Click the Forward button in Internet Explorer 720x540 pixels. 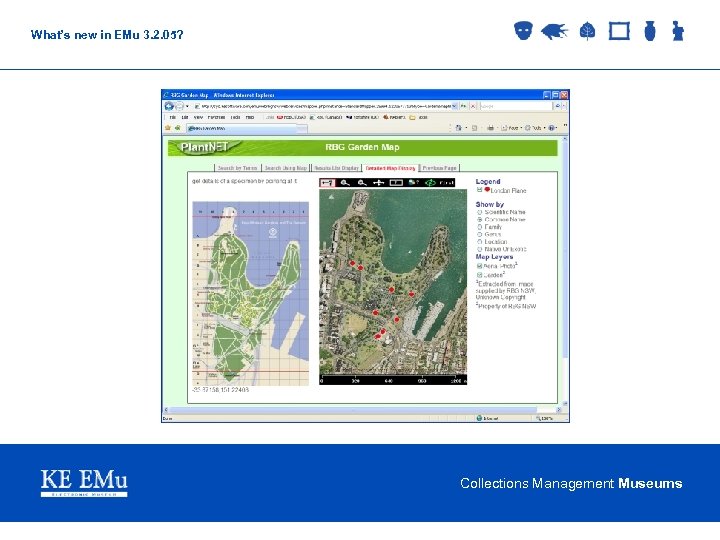(x=179, y=106)
